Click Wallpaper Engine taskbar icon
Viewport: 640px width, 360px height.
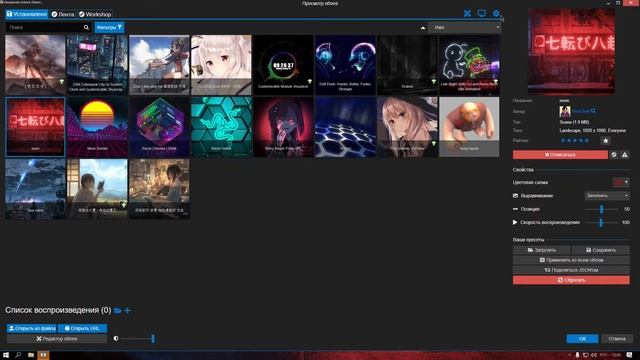[x=43, y=355]
